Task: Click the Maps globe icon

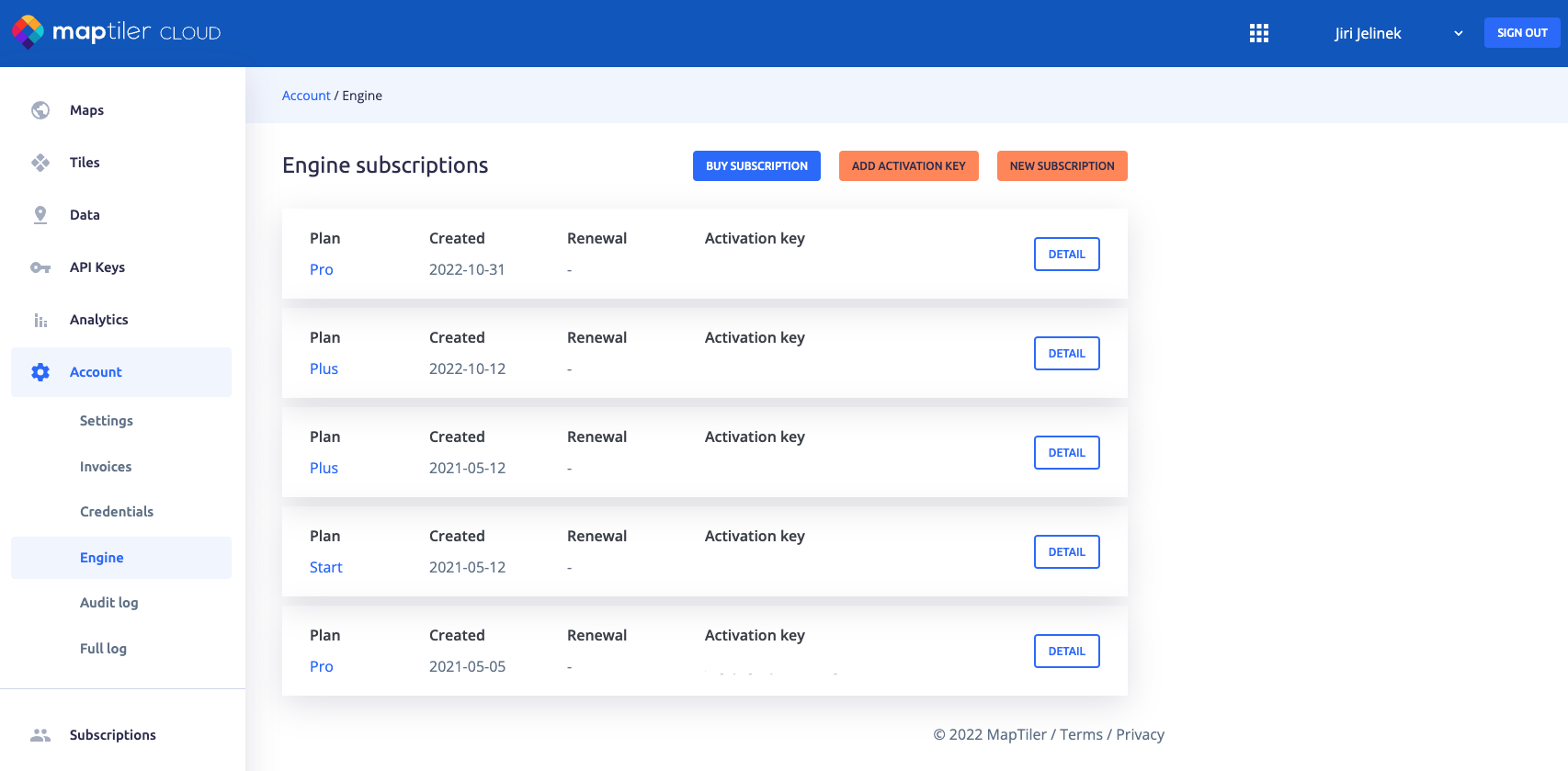Action: pyautogui.click(x=40, y=110)
